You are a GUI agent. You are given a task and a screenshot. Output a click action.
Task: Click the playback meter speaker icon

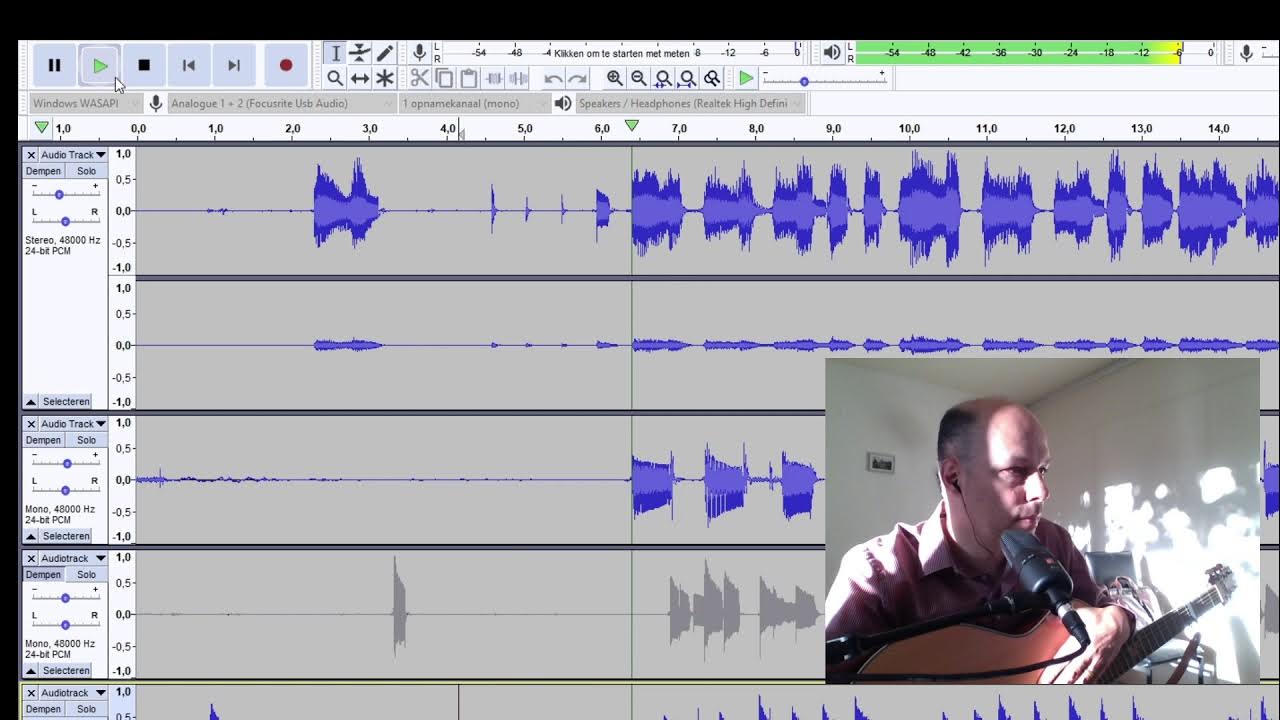tap(832, 52)
